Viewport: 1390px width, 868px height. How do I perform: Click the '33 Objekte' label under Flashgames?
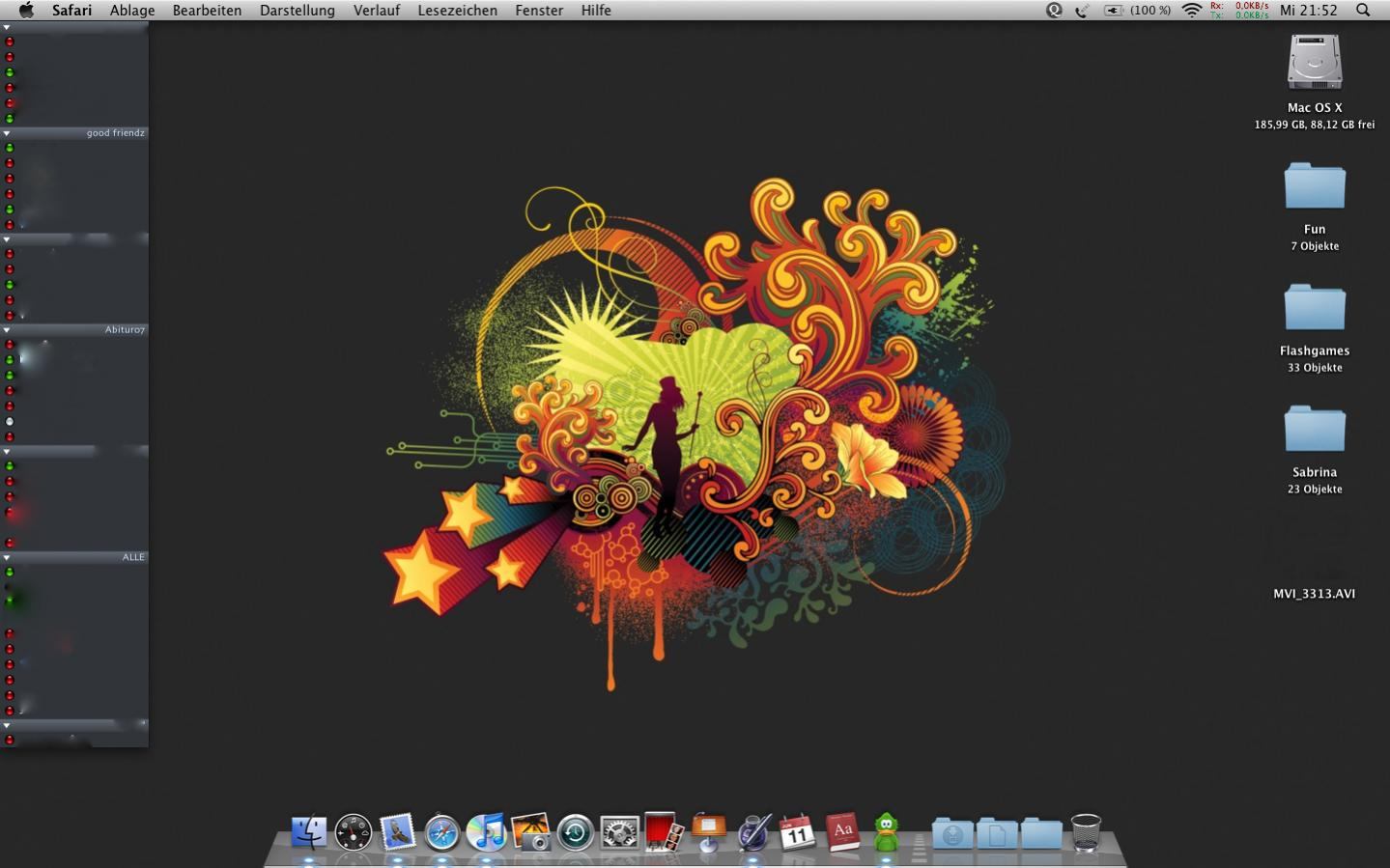[1315, 368]
